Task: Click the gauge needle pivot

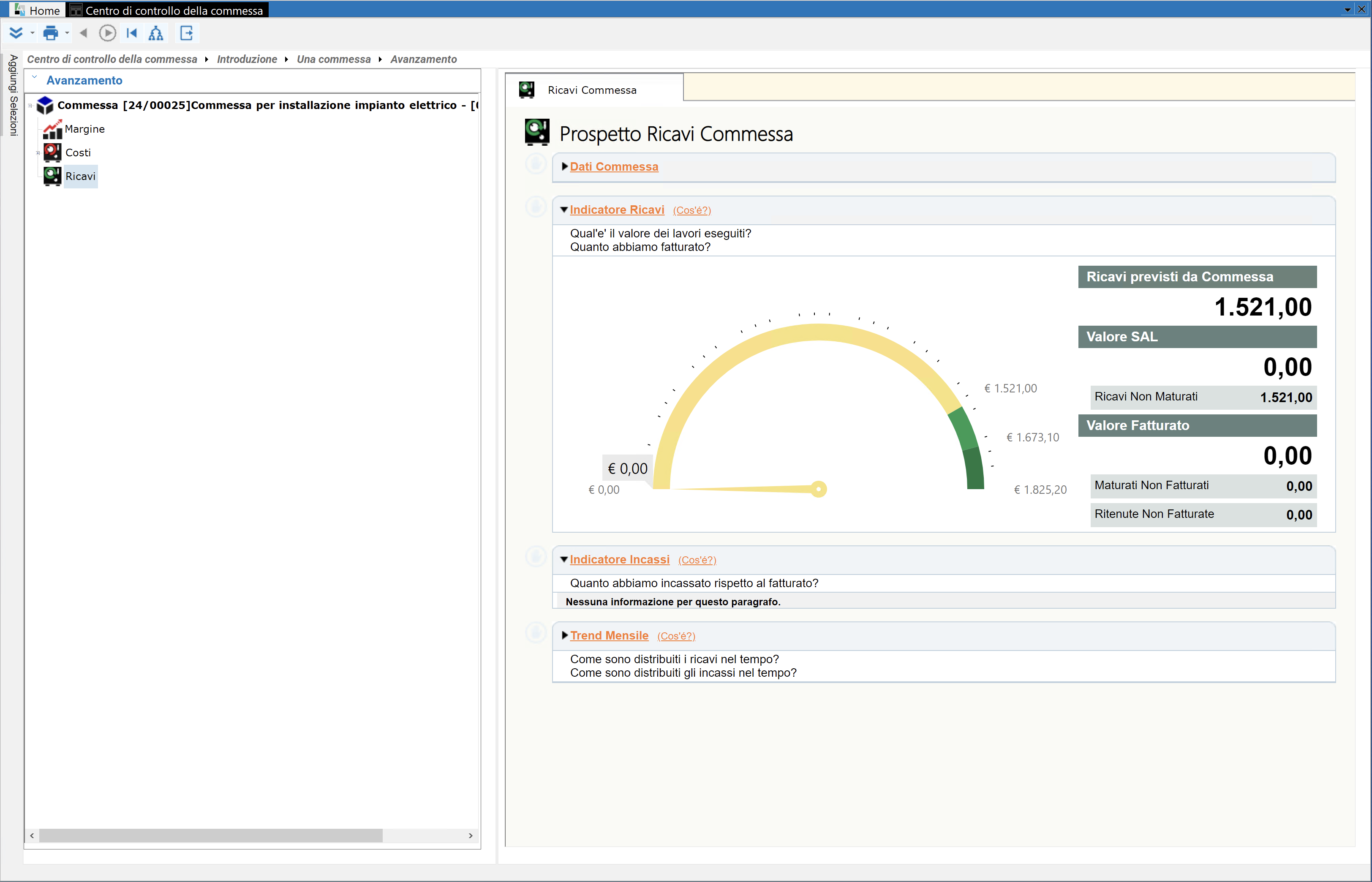Action: pyautogui.click(x=819, y=489)
